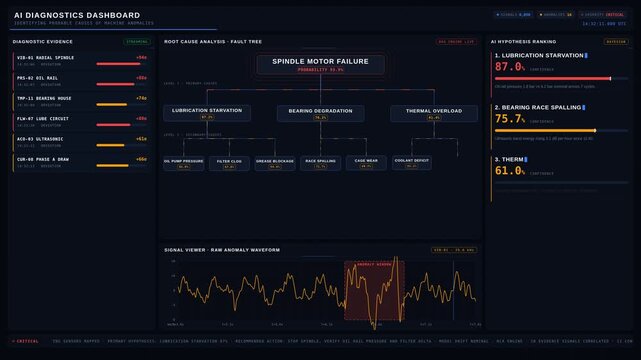Click the engine Live badge in Root Cause Analysis

pos(456,42)
